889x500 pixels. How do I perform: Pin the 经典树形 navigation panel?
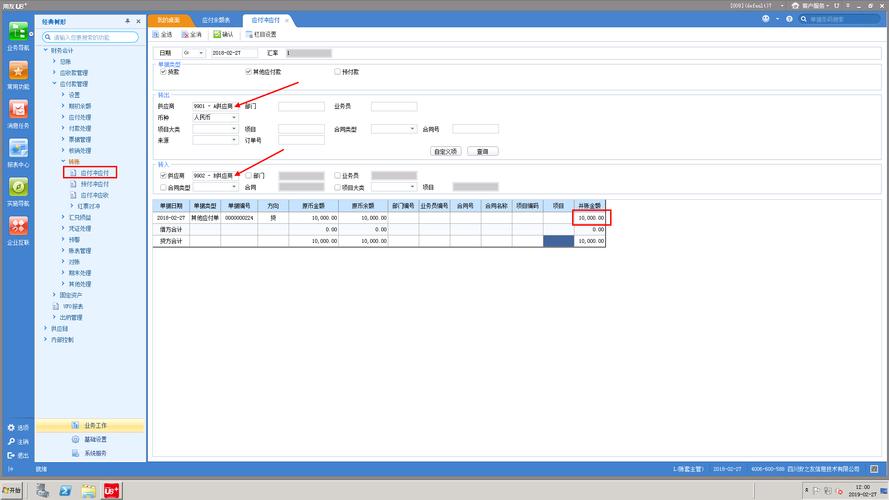(x=128, y=21)
